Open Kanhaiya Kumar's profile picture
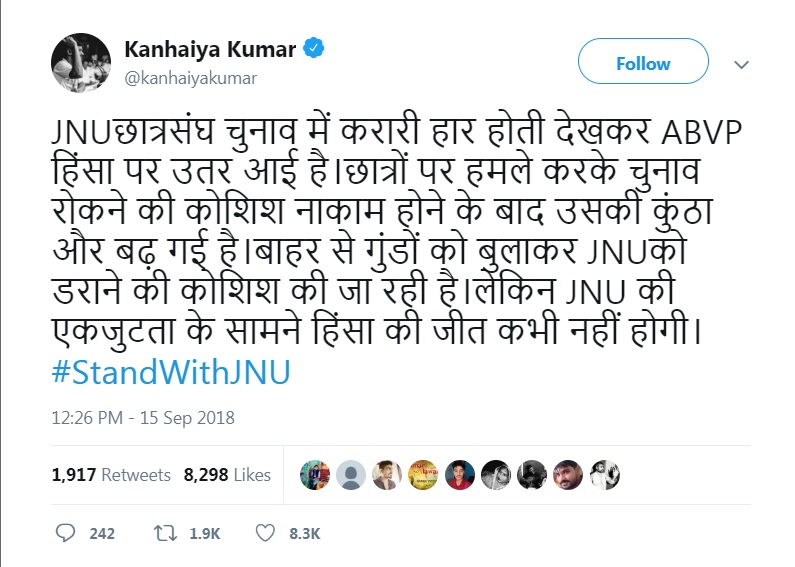795x567 pixels. pos(80,63)
